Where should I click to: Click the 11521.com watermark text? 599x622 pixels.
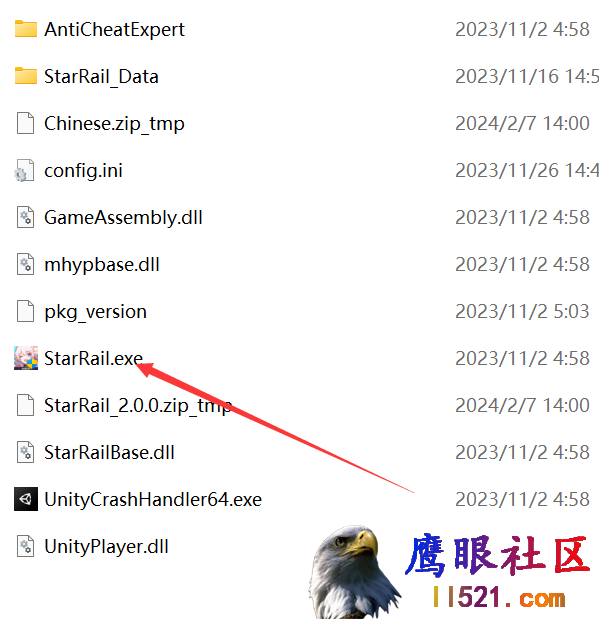499,597
